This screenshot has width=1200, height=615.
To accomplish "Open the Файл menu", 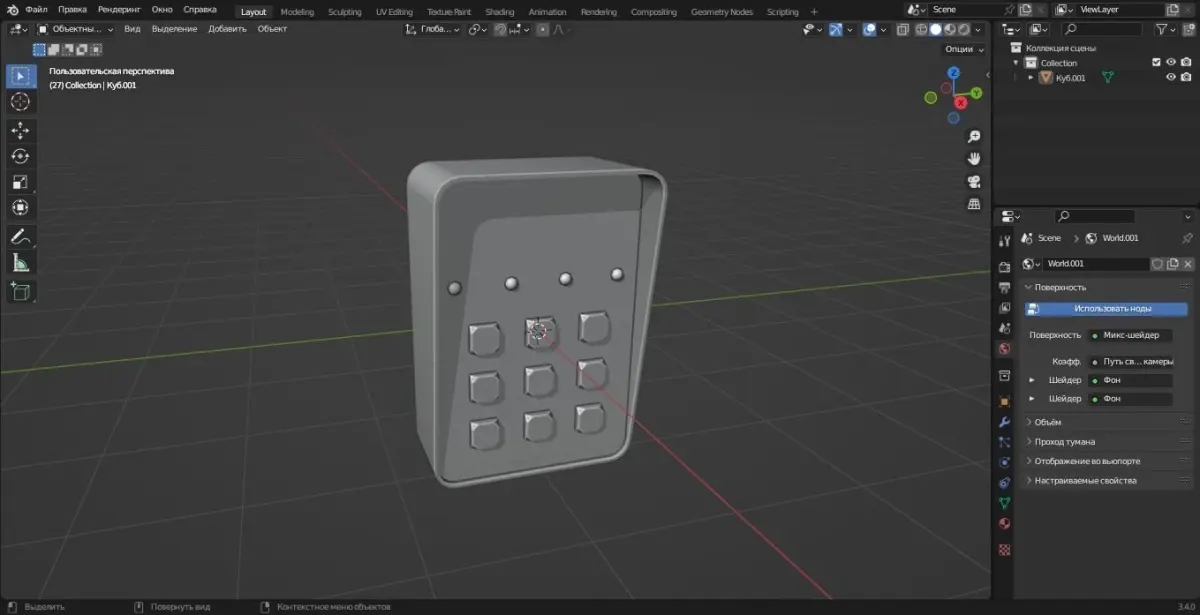I will tap(36, 10).
